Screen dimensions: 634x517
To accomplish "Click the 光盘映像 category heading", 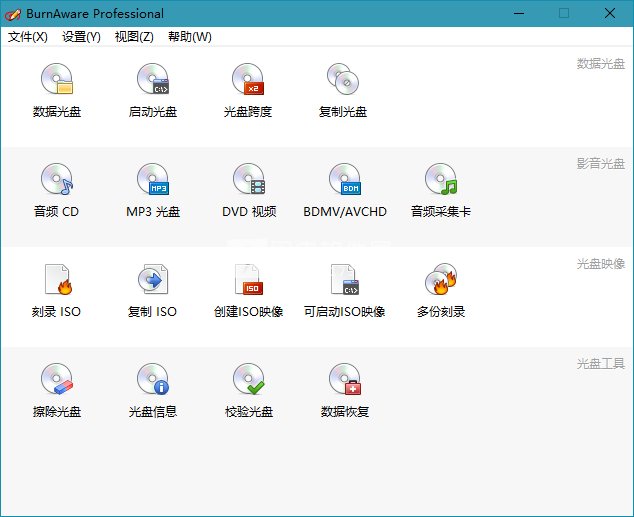I will (601, 264).
